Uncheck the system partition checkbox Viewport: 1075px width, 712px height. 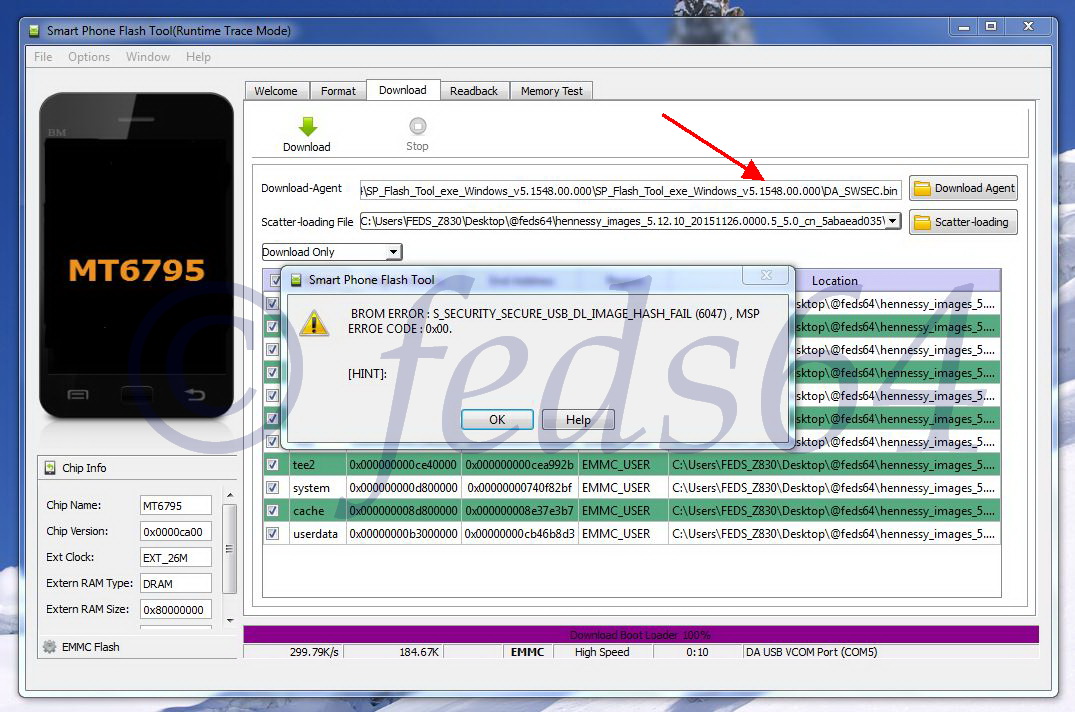(x=273, y=488)
